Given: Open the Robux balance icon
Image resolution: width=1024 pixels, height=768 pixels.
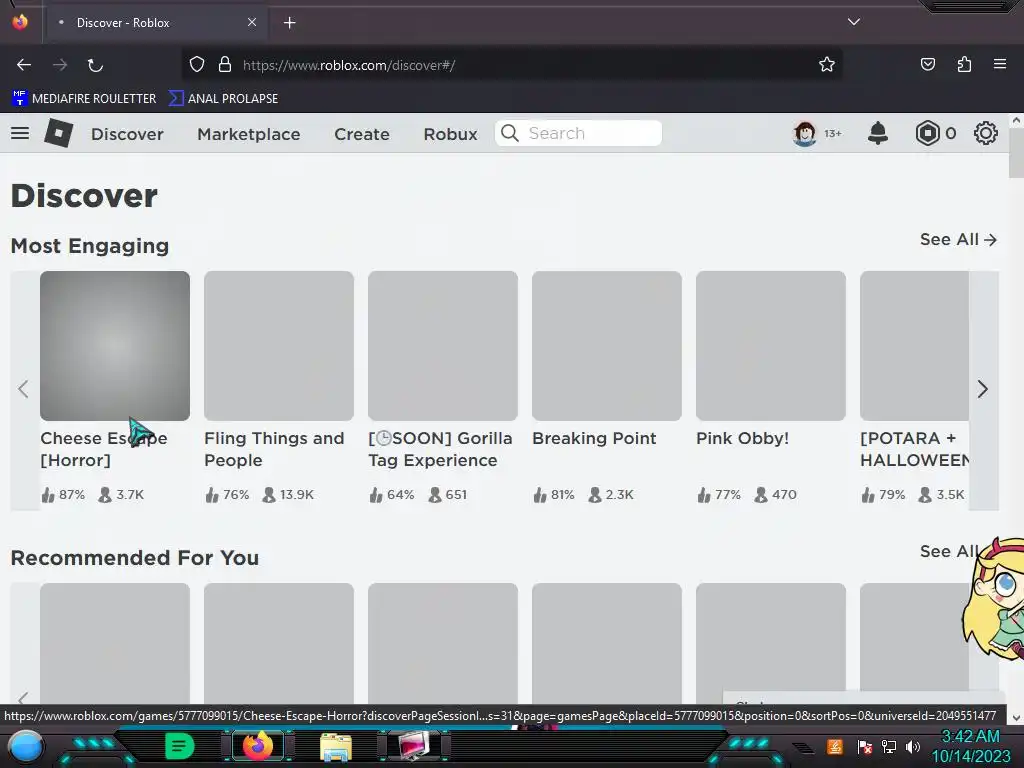Looking at the screenshot, I should click(x=927, y=133).
